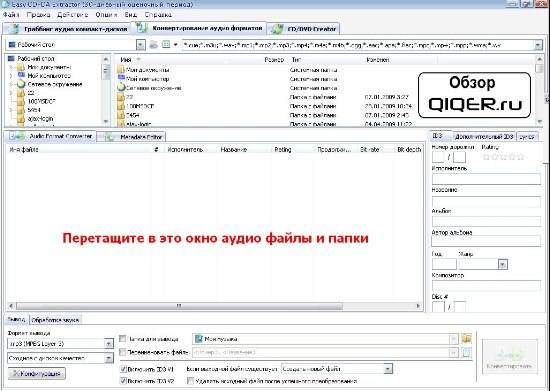Screen dimensions: 550x391
Task: Open the Вид menu
Action: click(x=130, y=15)
